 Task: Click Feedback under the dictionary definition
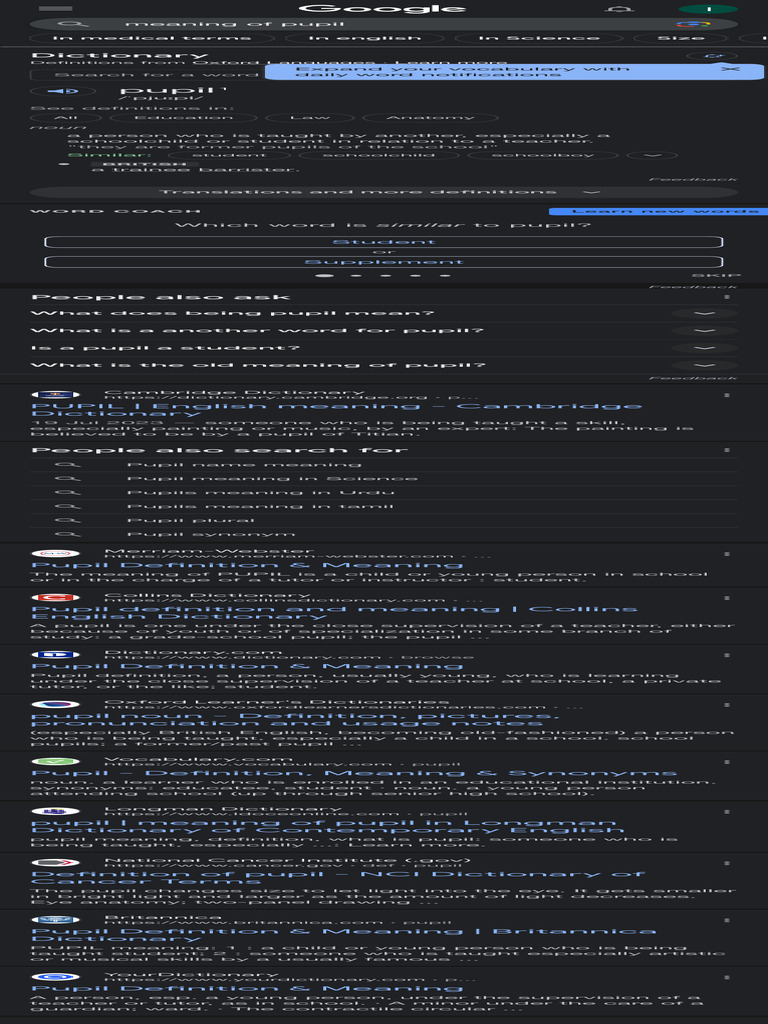(693, 179)
